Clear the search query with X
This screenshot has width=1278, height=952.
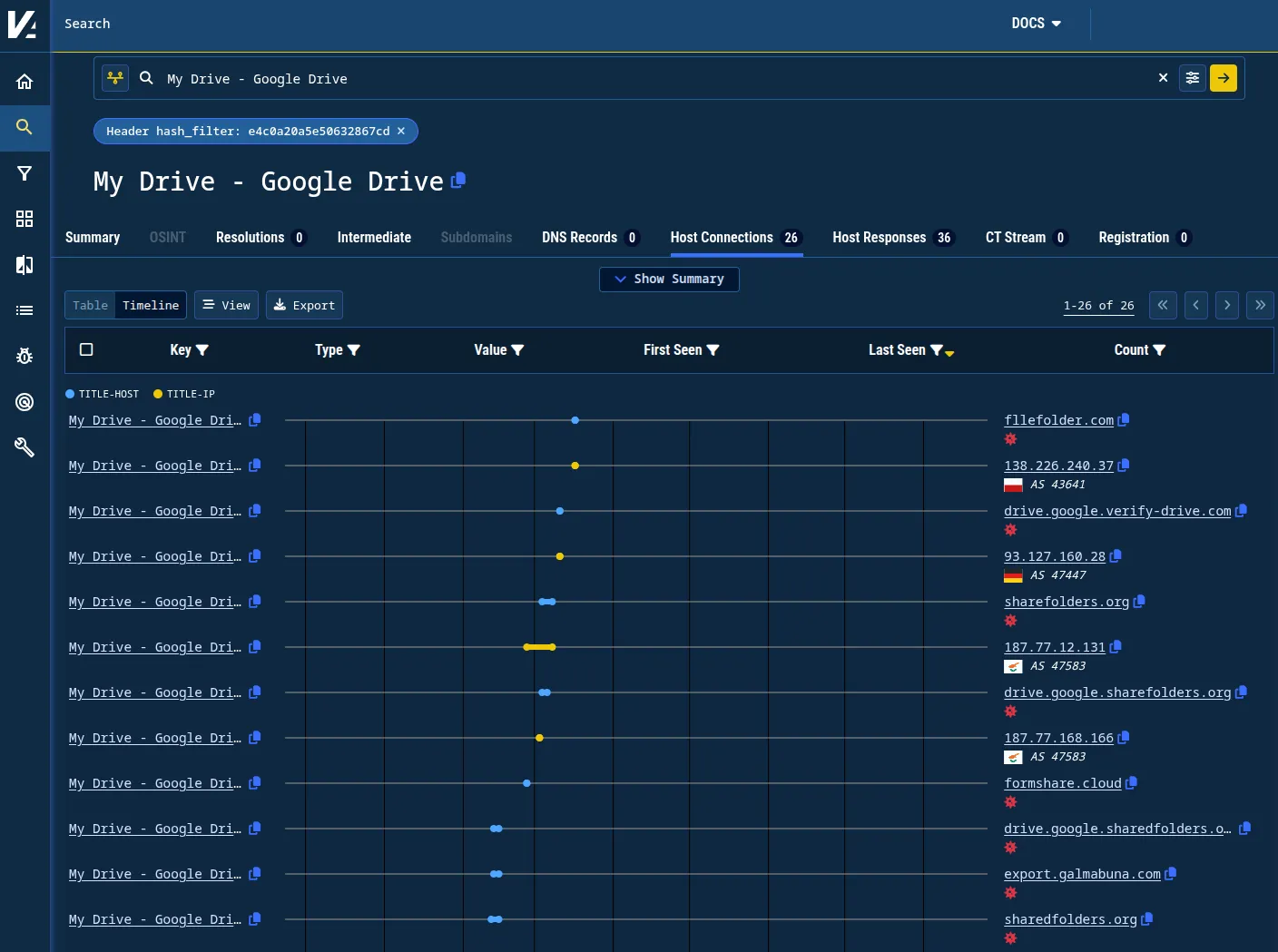click(1163, 78)
